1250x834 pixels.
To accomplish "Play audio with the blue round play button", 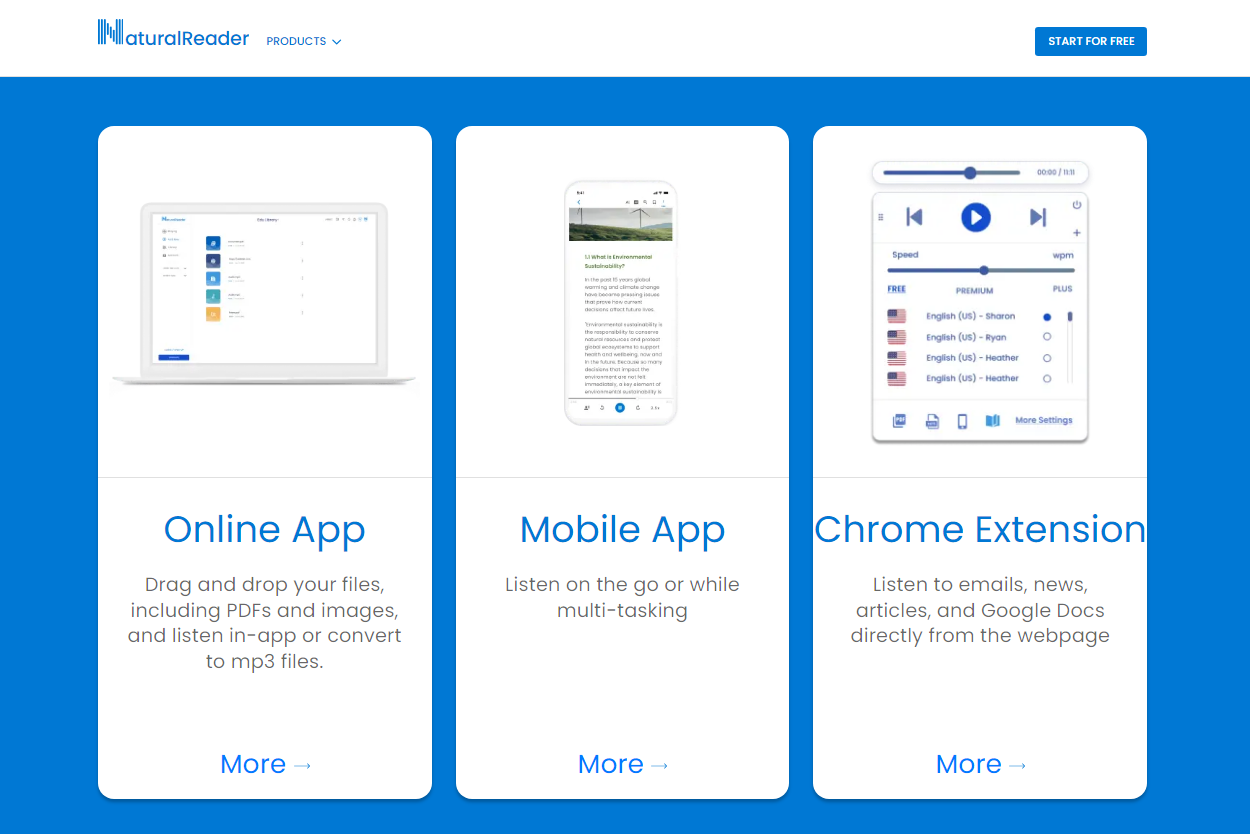I will [976, 217].
